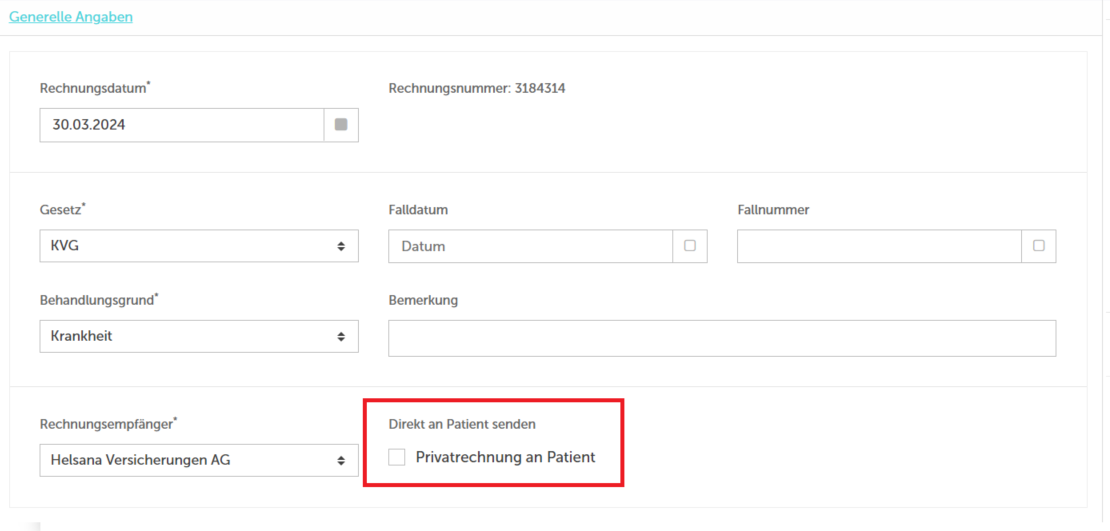
Task: Open the Rechnungsempfänger dropdown
Action: point(199,460)
